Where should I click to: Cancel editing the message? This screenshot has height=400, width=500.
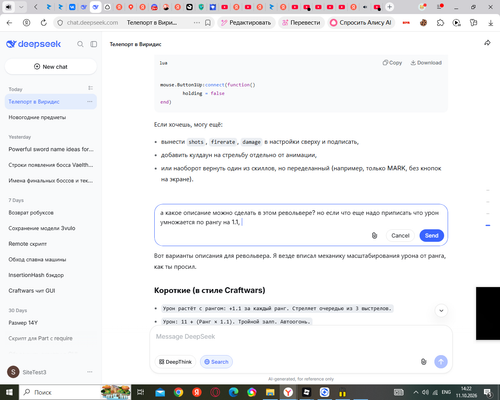pos(400,235)
